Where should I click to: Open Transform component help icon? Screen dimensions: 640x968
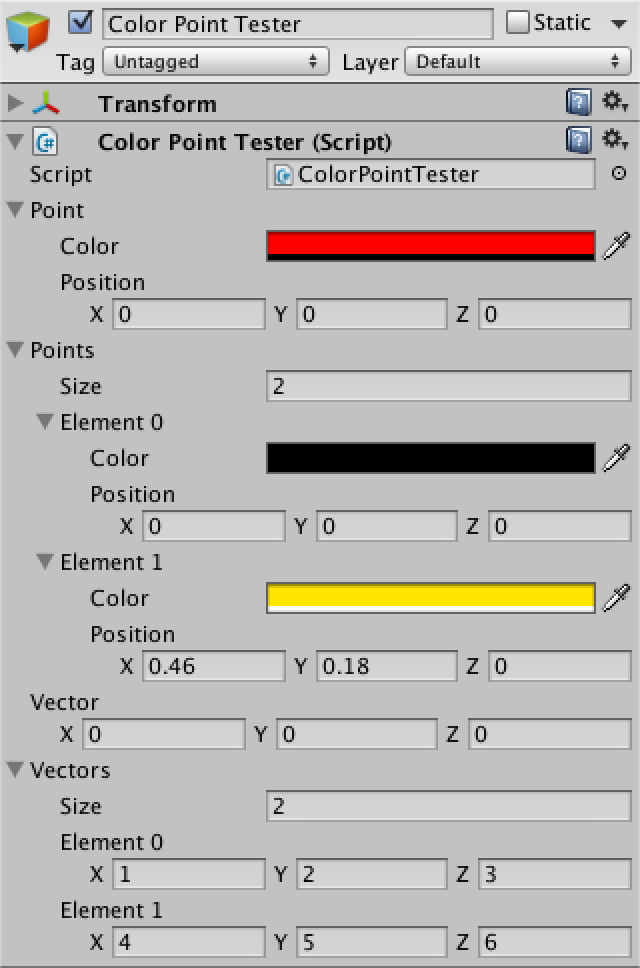pos(578,102)
